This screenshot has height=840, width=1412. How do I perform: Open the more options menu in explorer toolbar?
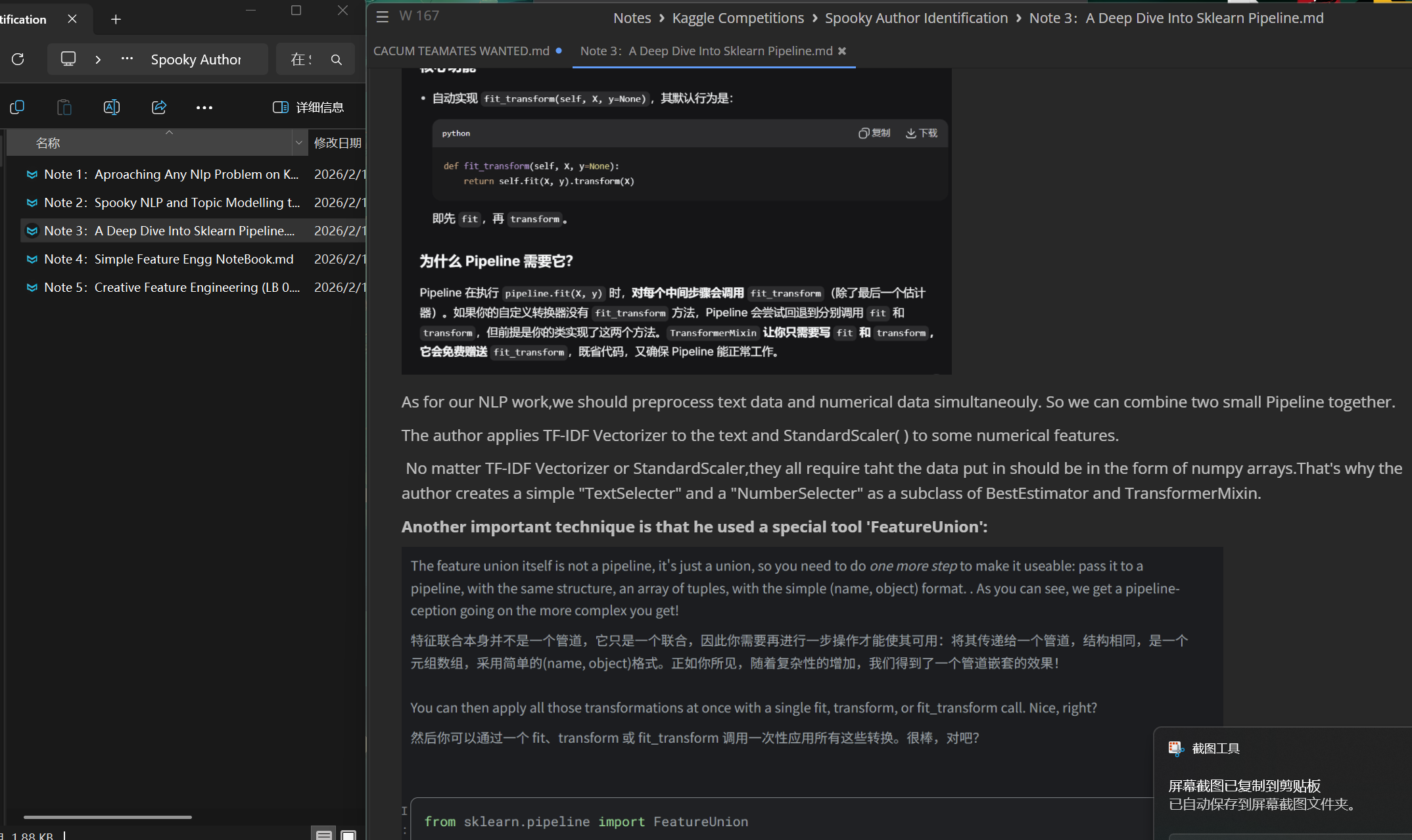click(204, 107)
